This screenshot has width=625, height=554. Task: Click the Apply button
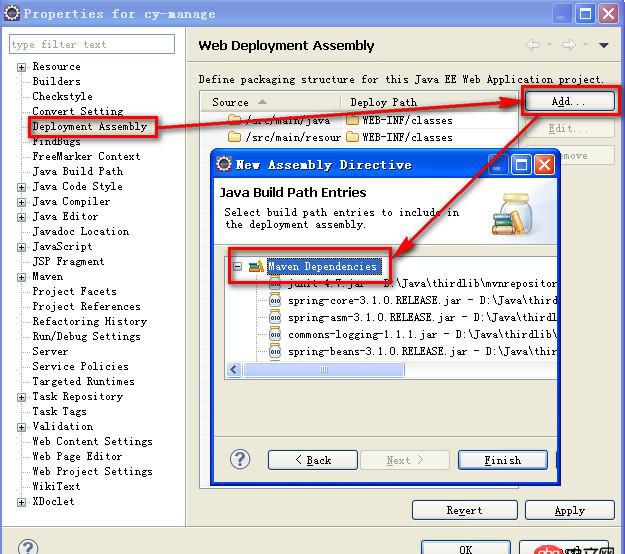(570, 510)
